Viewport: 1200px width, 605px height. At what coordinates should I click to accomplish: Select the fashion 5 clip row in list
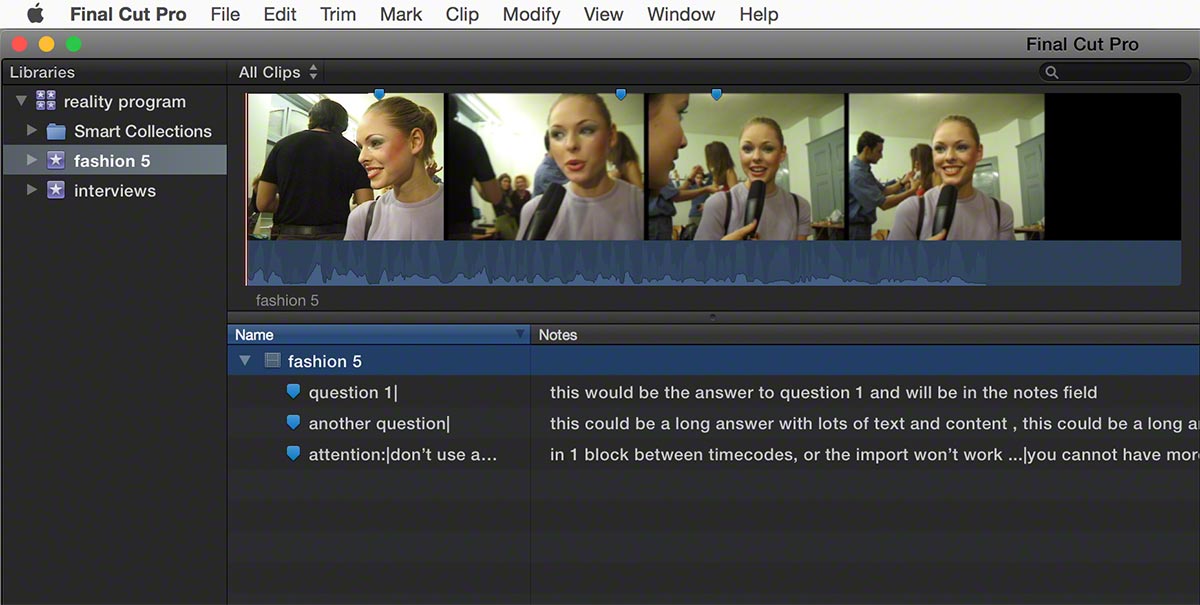tap(714, 361)
